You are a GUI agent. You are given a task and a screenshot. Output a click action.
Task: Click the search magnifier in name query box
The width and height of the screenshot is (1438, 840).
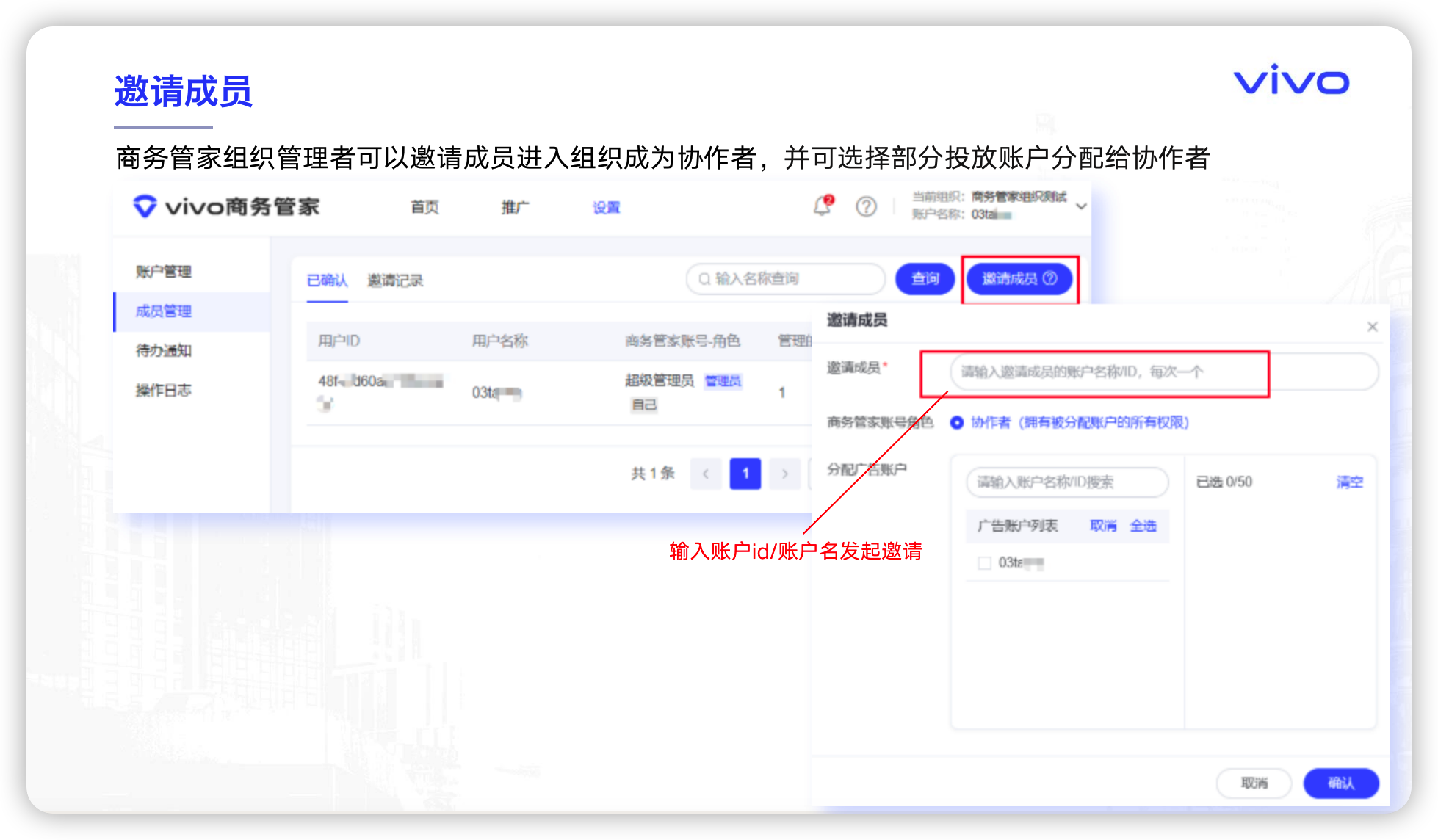pos(704,279)
